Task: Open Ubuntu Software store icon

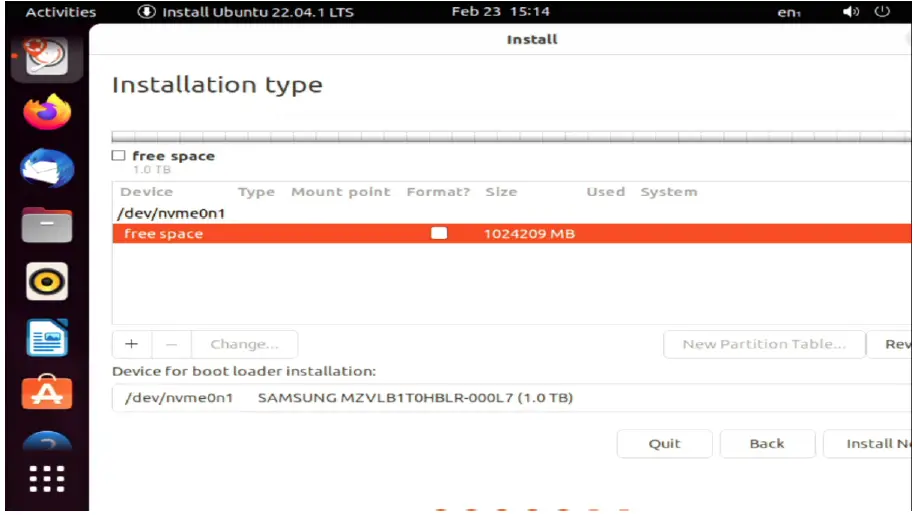Action: (x=47, y=392)
